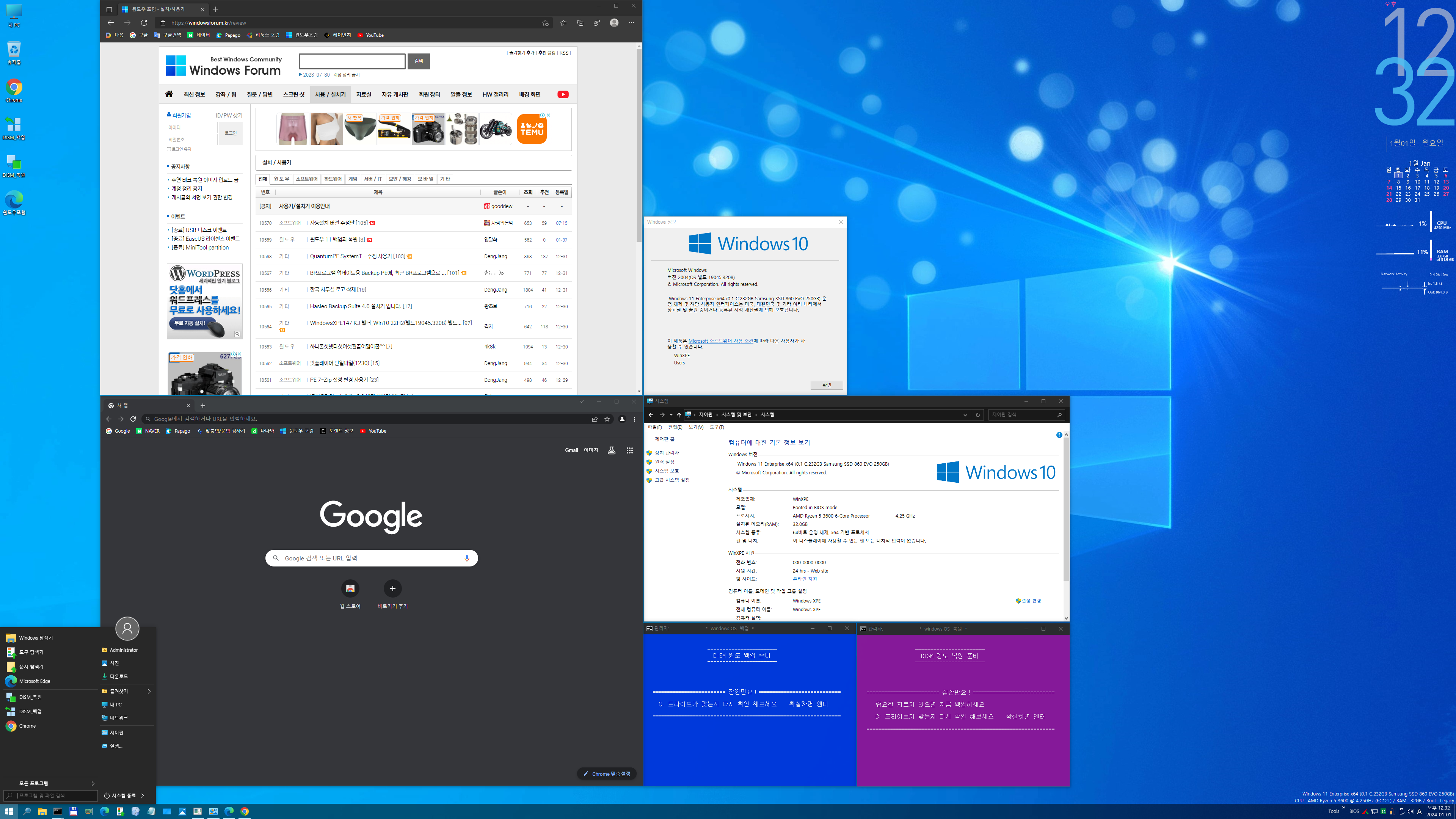Select the Chrome desktop shortcut icon
The width and height of the screenshot is (1456, 819).
[14, 91]
